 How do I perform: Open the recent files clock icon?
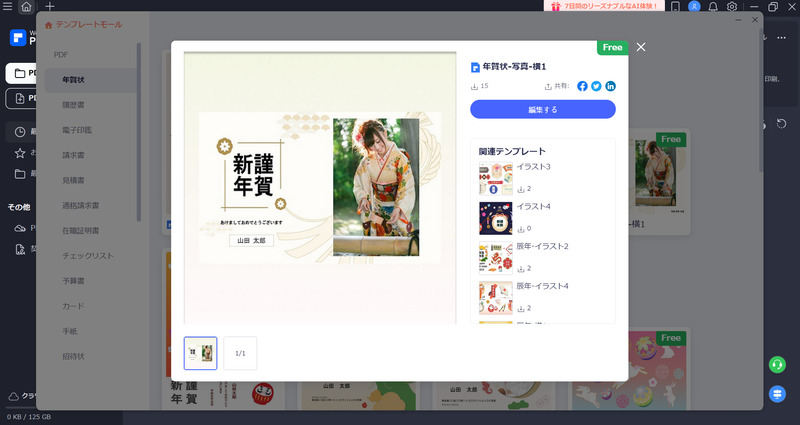(20, 132)
